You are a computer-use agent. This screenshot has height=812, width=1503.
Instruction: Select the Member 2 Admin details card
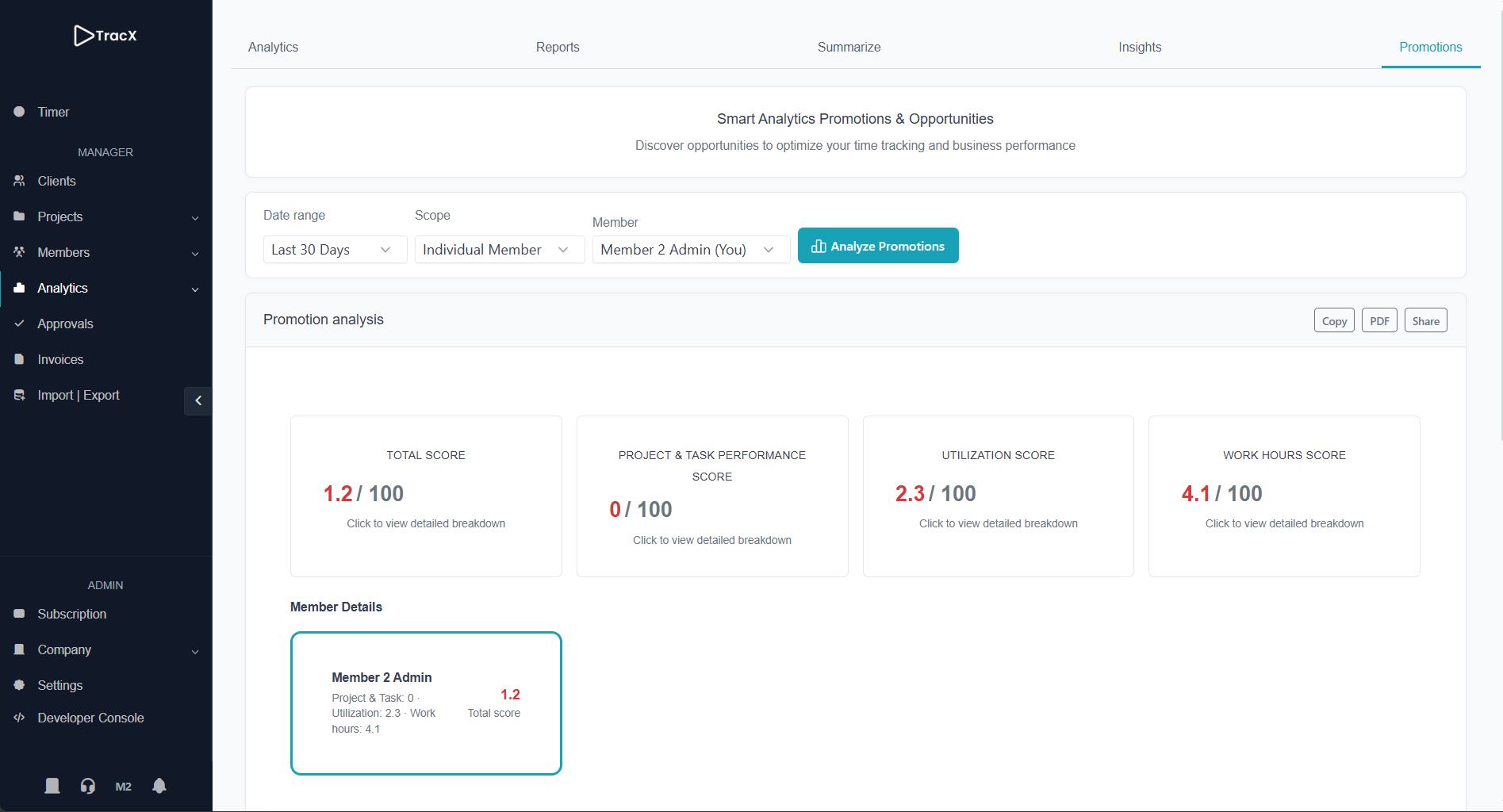[x=426, y=703]
